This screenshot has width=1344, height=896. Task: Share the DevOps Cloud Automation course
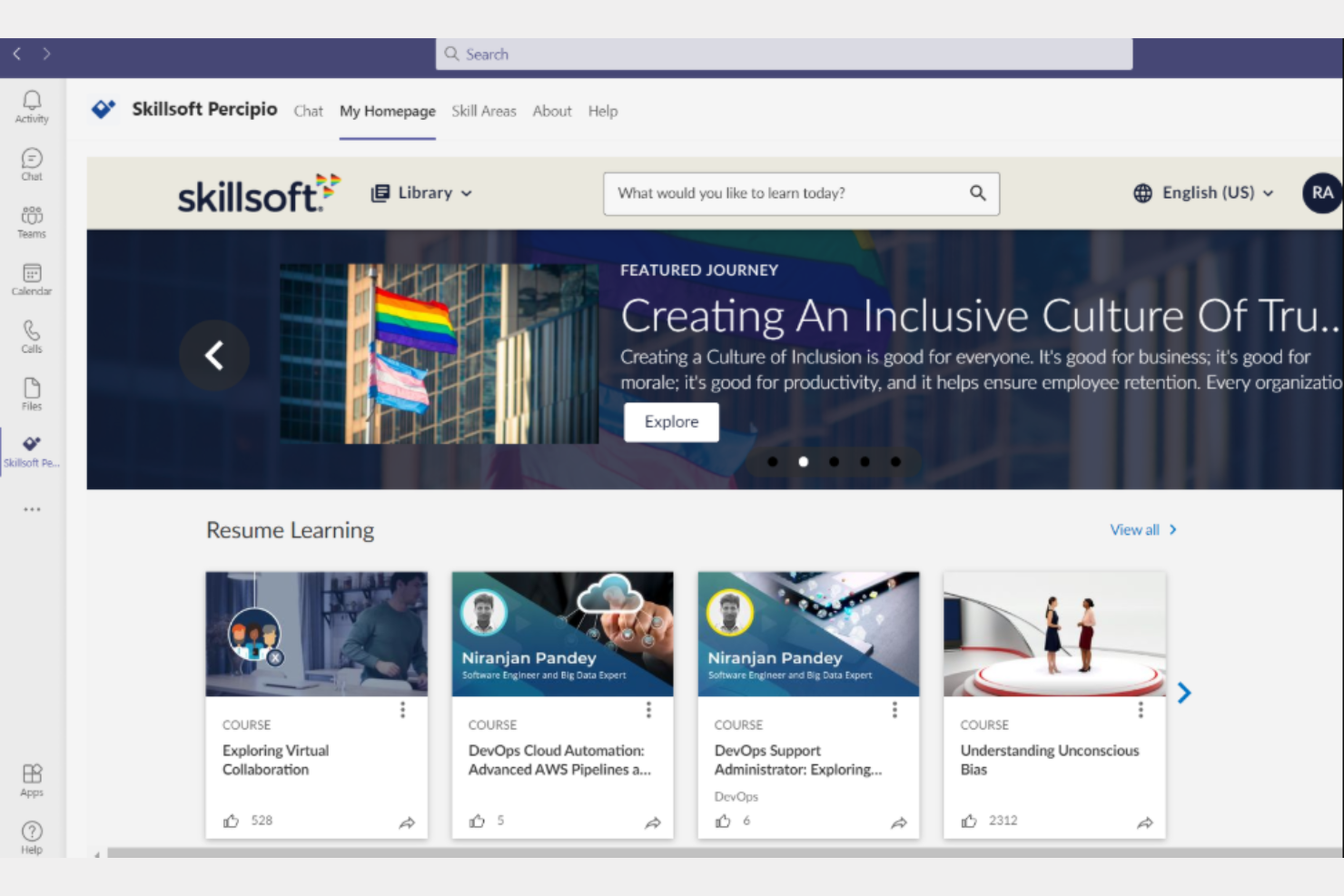pos(653,822)
